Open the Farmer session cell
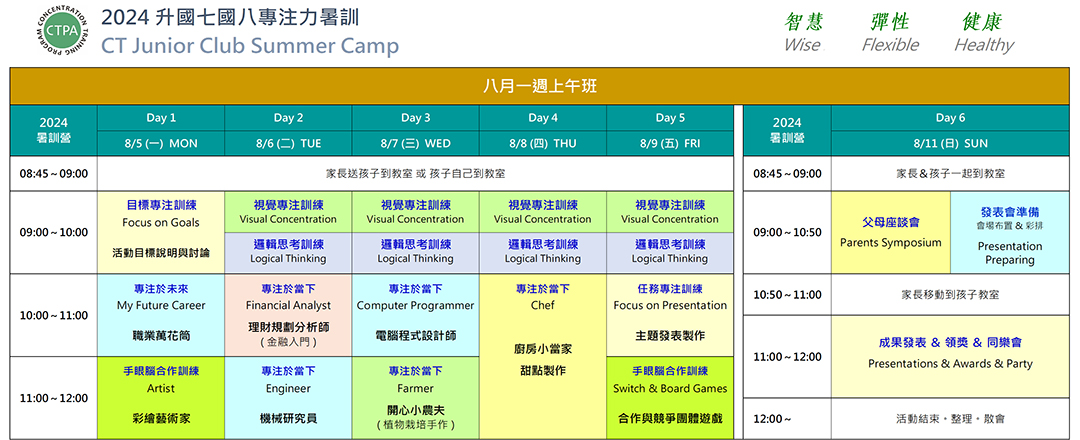 pyautogui.click(x=415, y=397)
